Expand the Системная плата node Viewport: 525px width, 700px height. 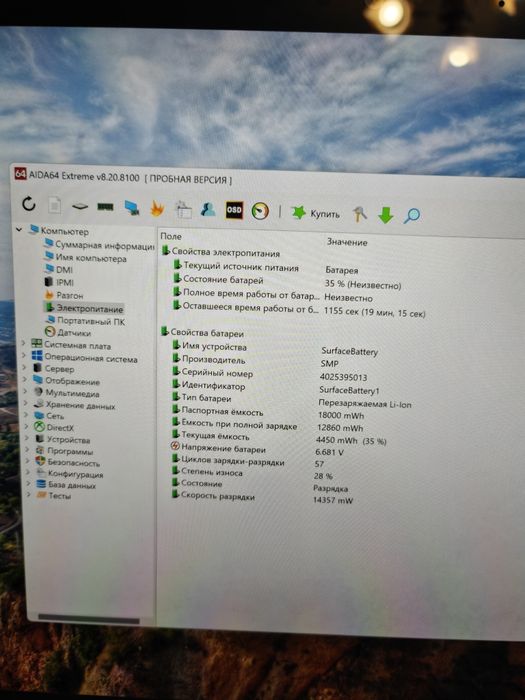23,343
